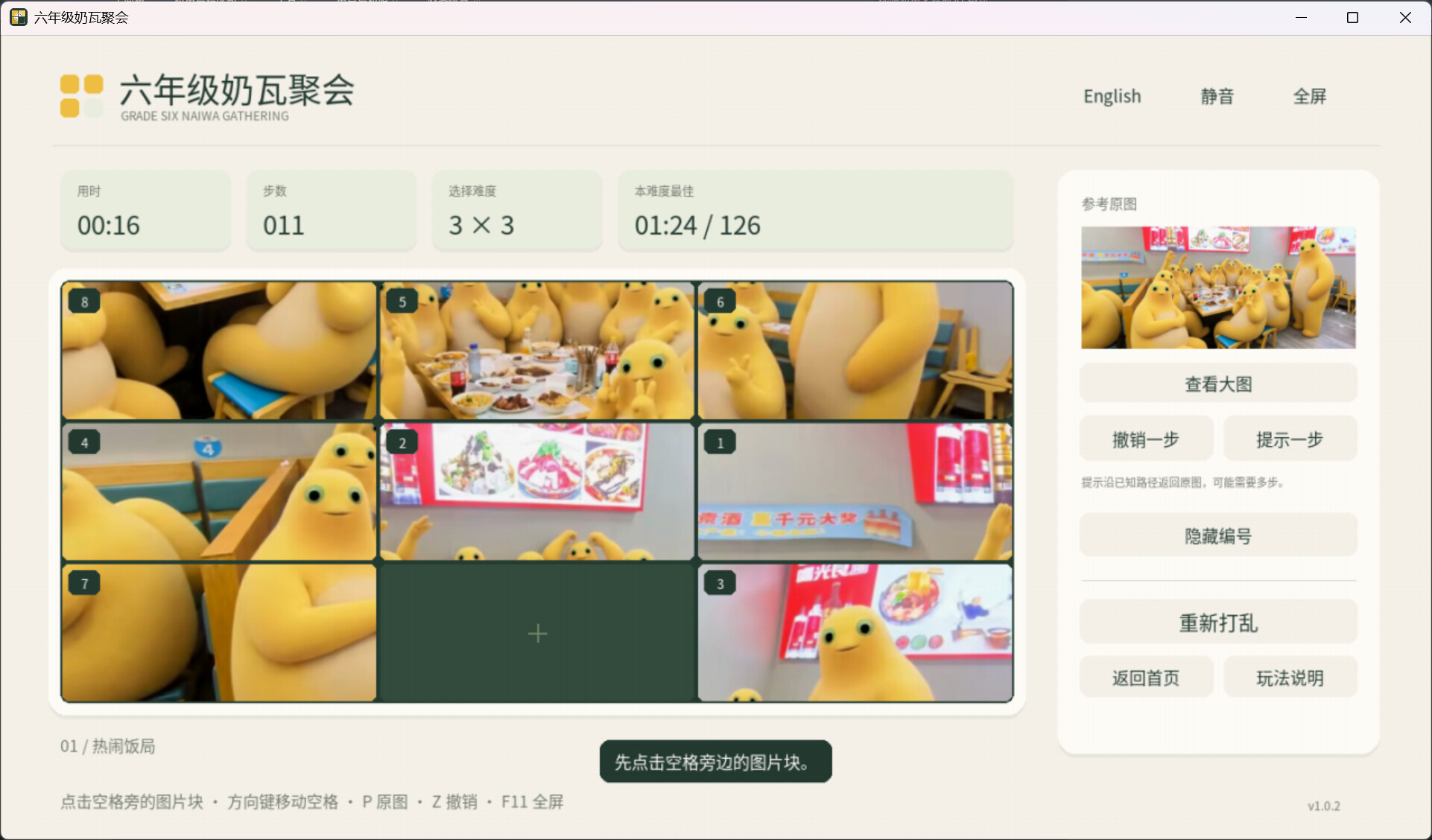Hide tile numbers with 隐藏编号
This screenshot has height=840, width=1432.
click(x=1218, y=535)
